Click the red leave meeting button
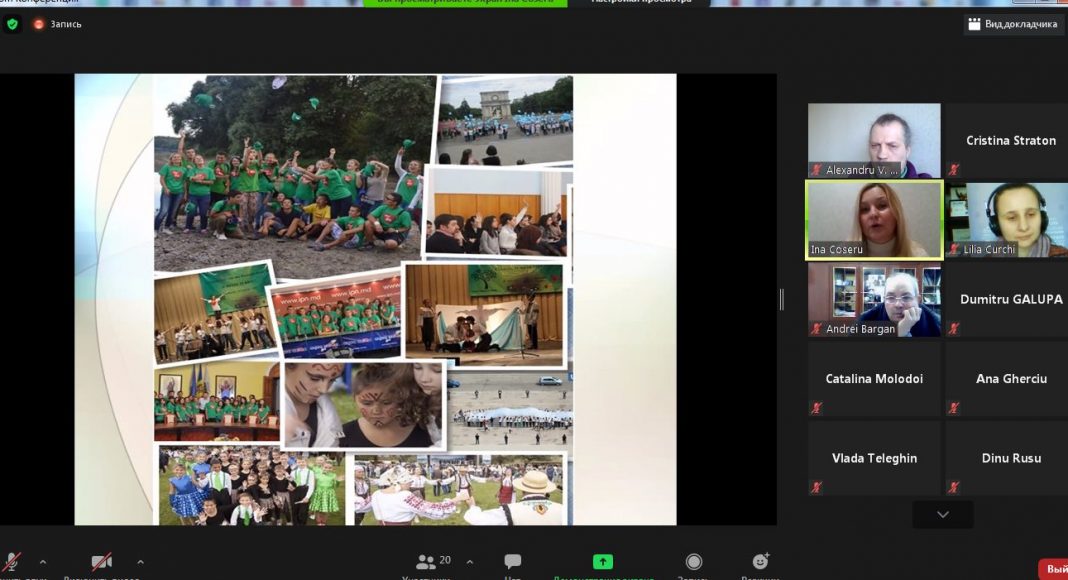The height and width of the screenshot is (580, 1068). pyautogui.click(x=1053, y=569)
